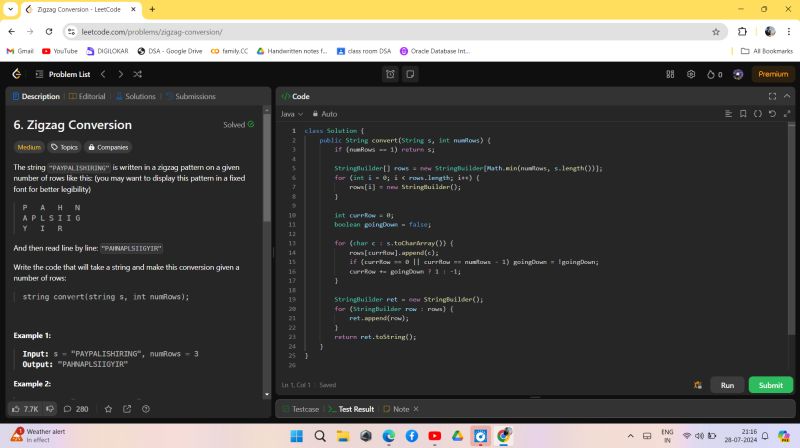The height and width of the screenshot is (448, 800).
Task: Switch to the Solutions tab
Action: click(x=136, y=96)
